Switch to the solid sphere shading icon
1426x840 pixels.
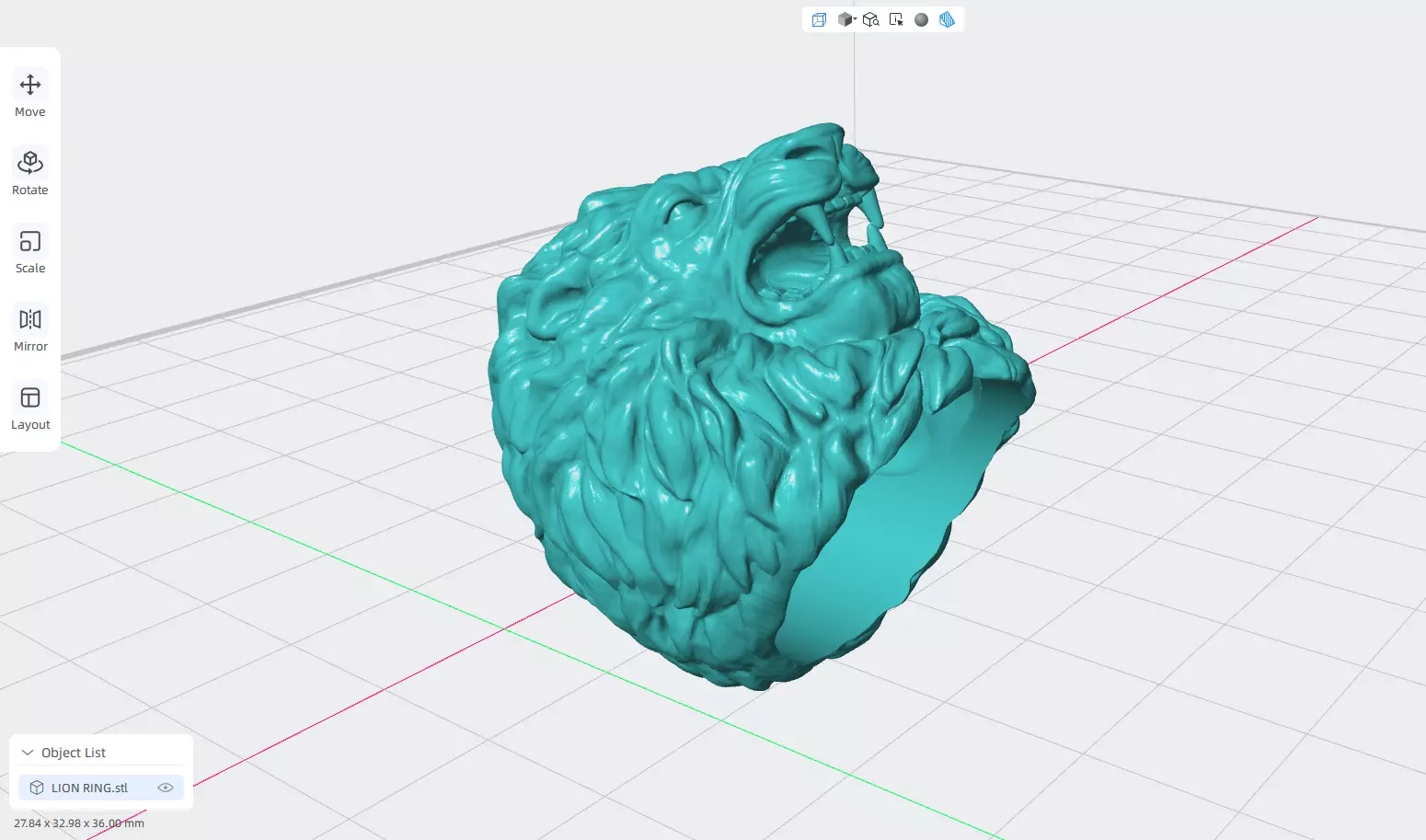921,19
